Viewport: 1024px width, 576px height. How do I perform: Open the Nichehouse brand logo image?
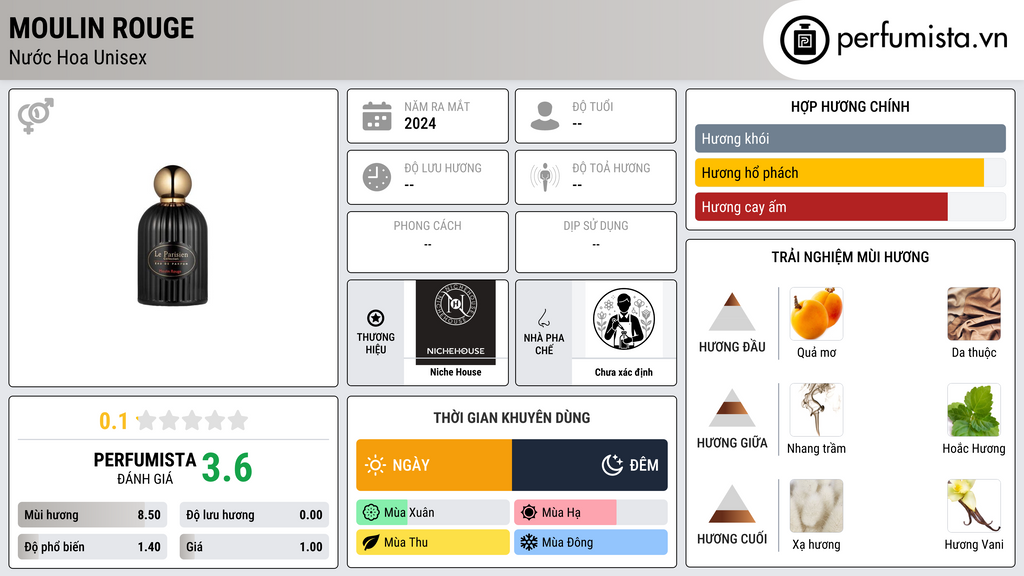(456, 322)
